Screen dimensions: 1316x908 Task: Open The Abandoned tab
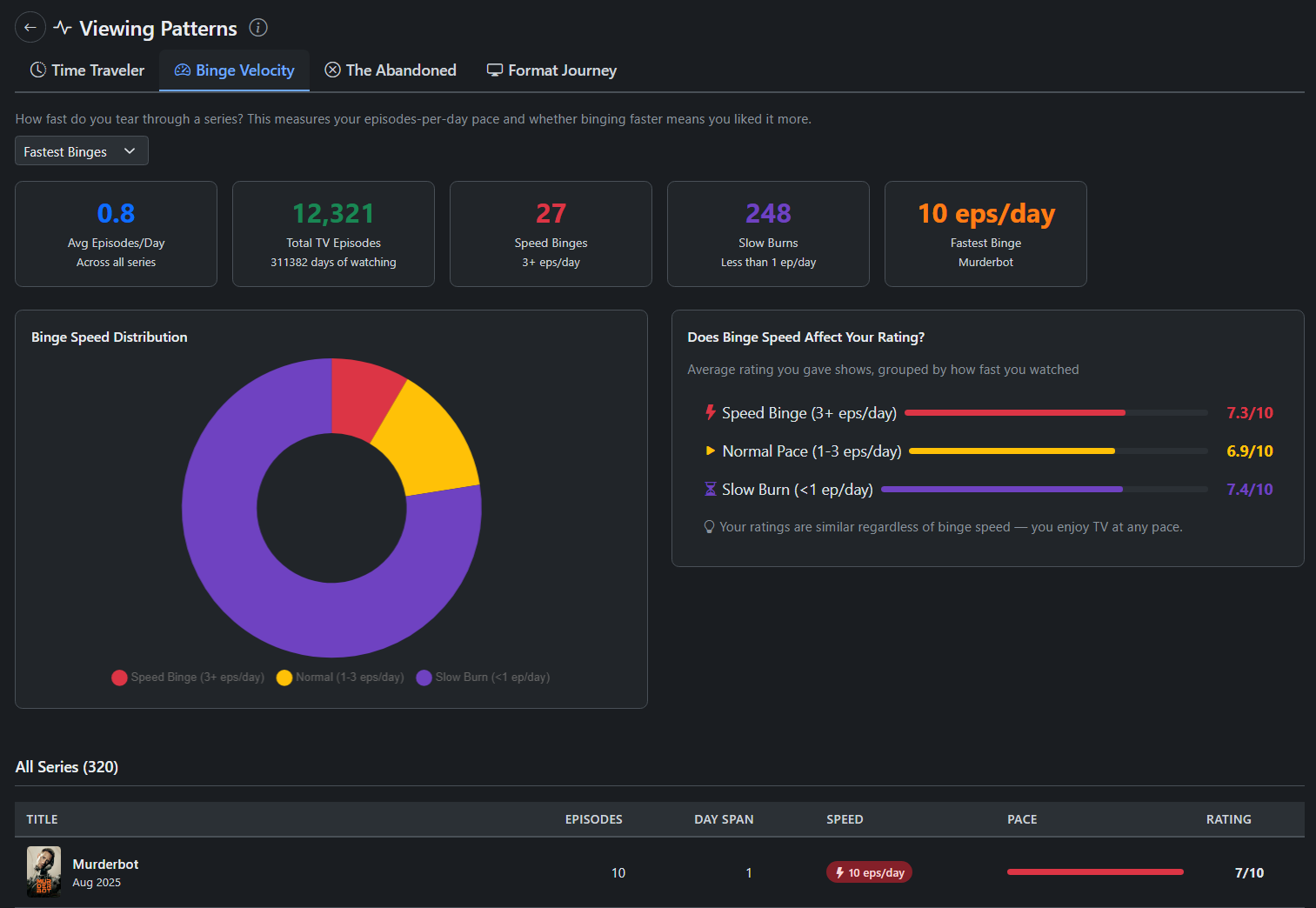pyautogui.click(x=391, y=70)
